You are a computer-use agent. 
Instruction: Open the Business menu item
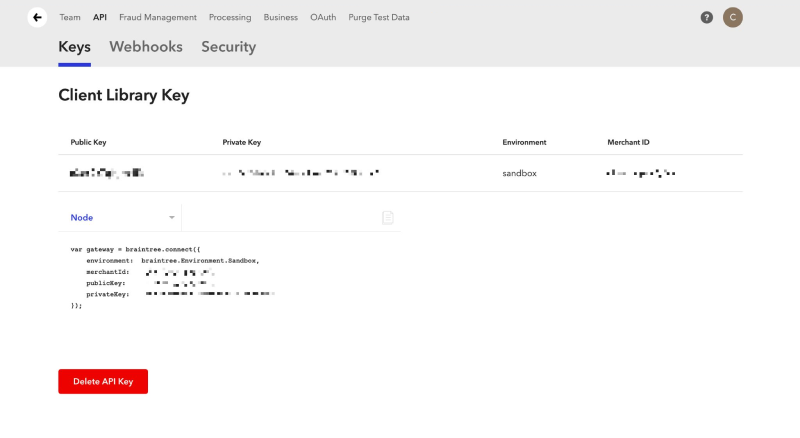coord(280,17)
